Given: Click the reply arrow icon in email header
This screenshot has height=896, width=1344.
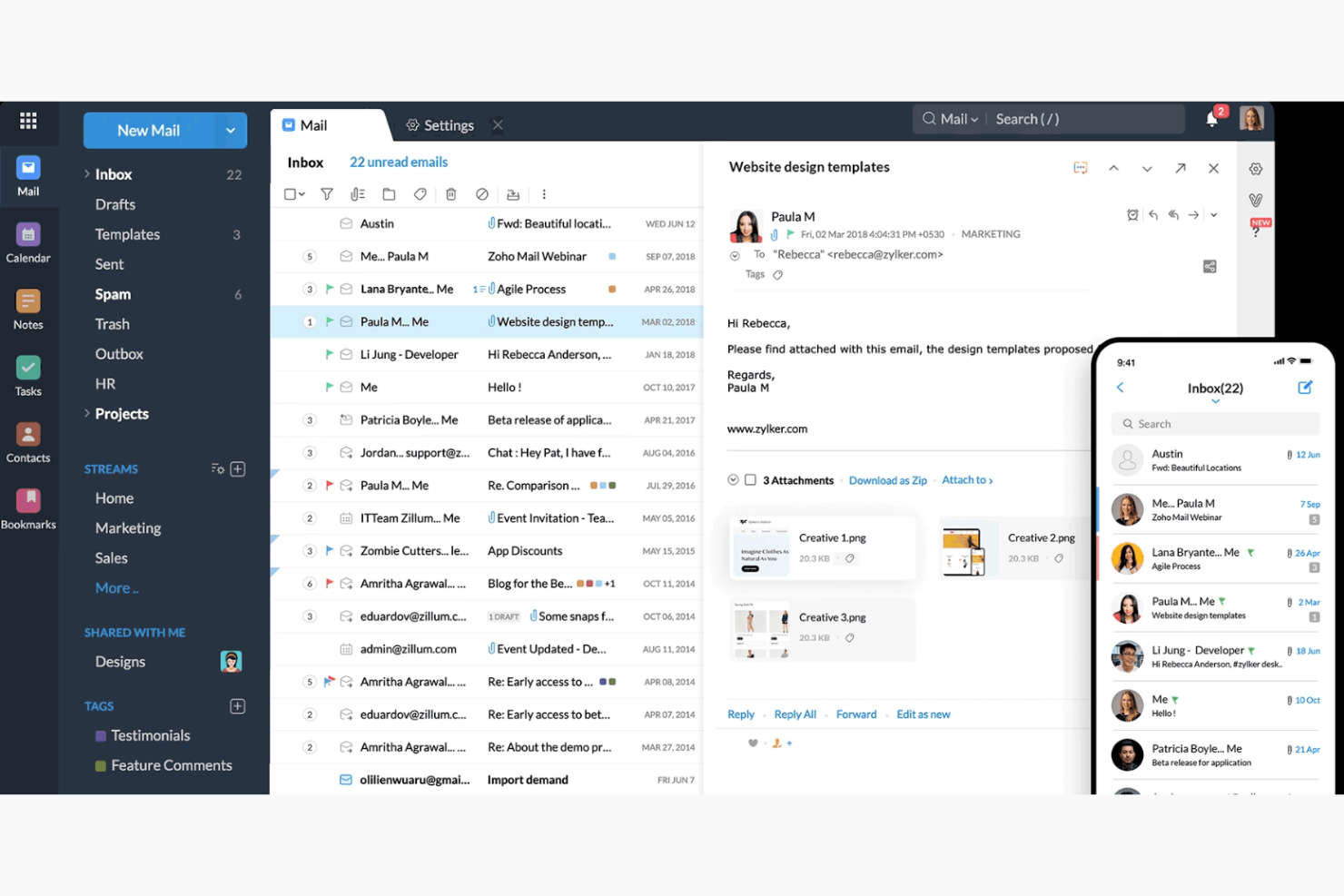Looking at the screenshot, I should [1153, 215].
